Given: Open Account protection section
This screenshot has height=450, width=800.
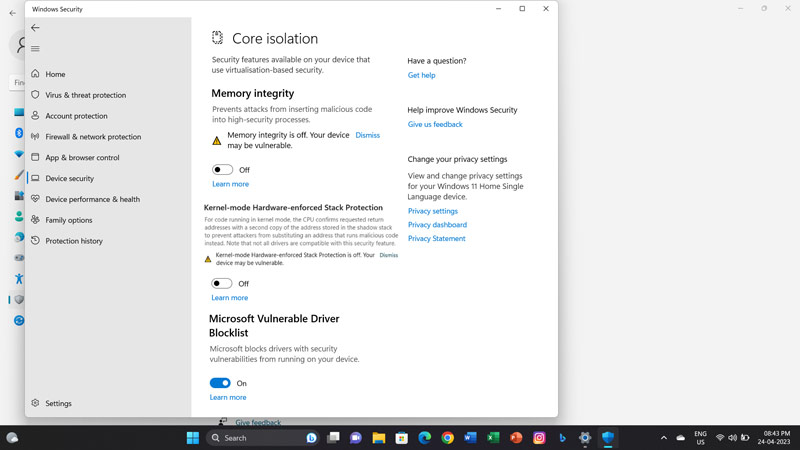Looking at the screenshot, I should pyautogui.click(x=77, y=116).
